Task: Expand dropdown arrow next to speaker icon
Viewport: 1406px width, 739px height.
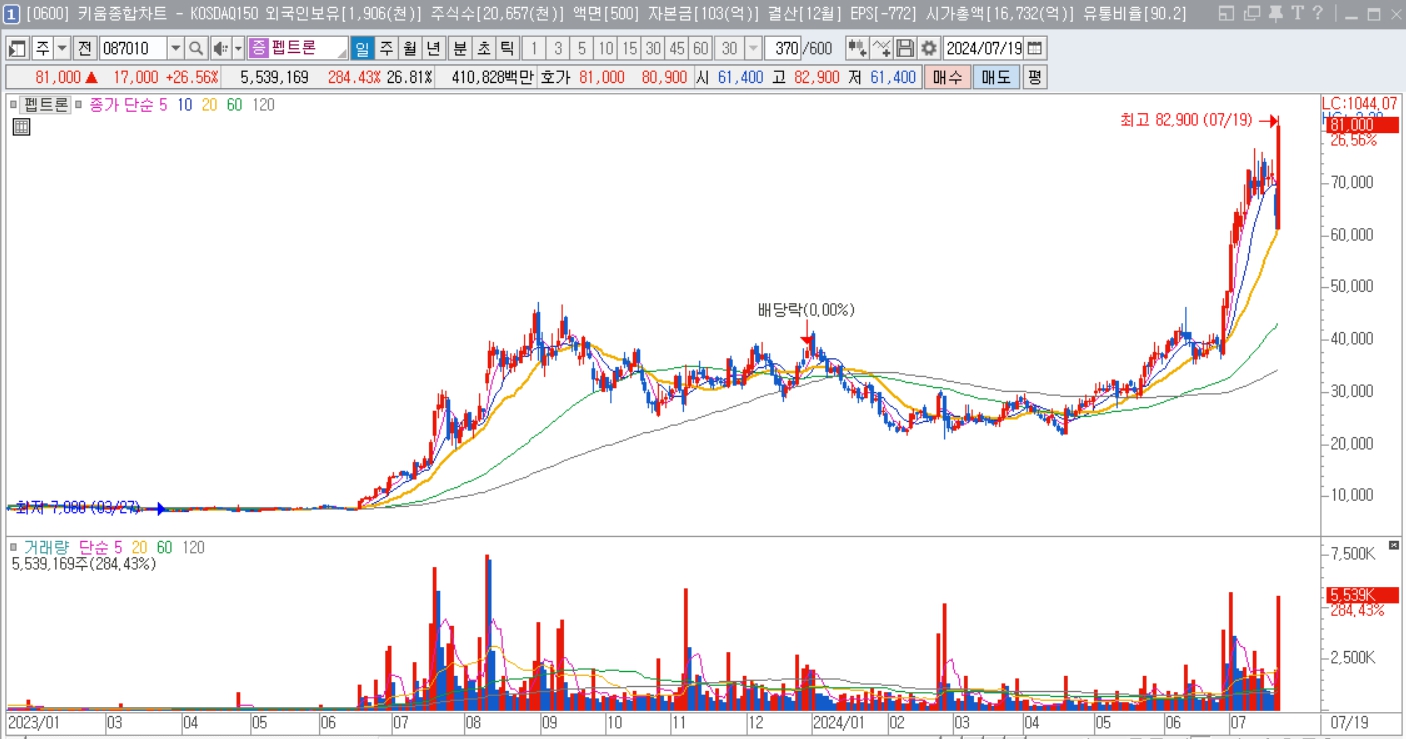Action: pos(238,48)
